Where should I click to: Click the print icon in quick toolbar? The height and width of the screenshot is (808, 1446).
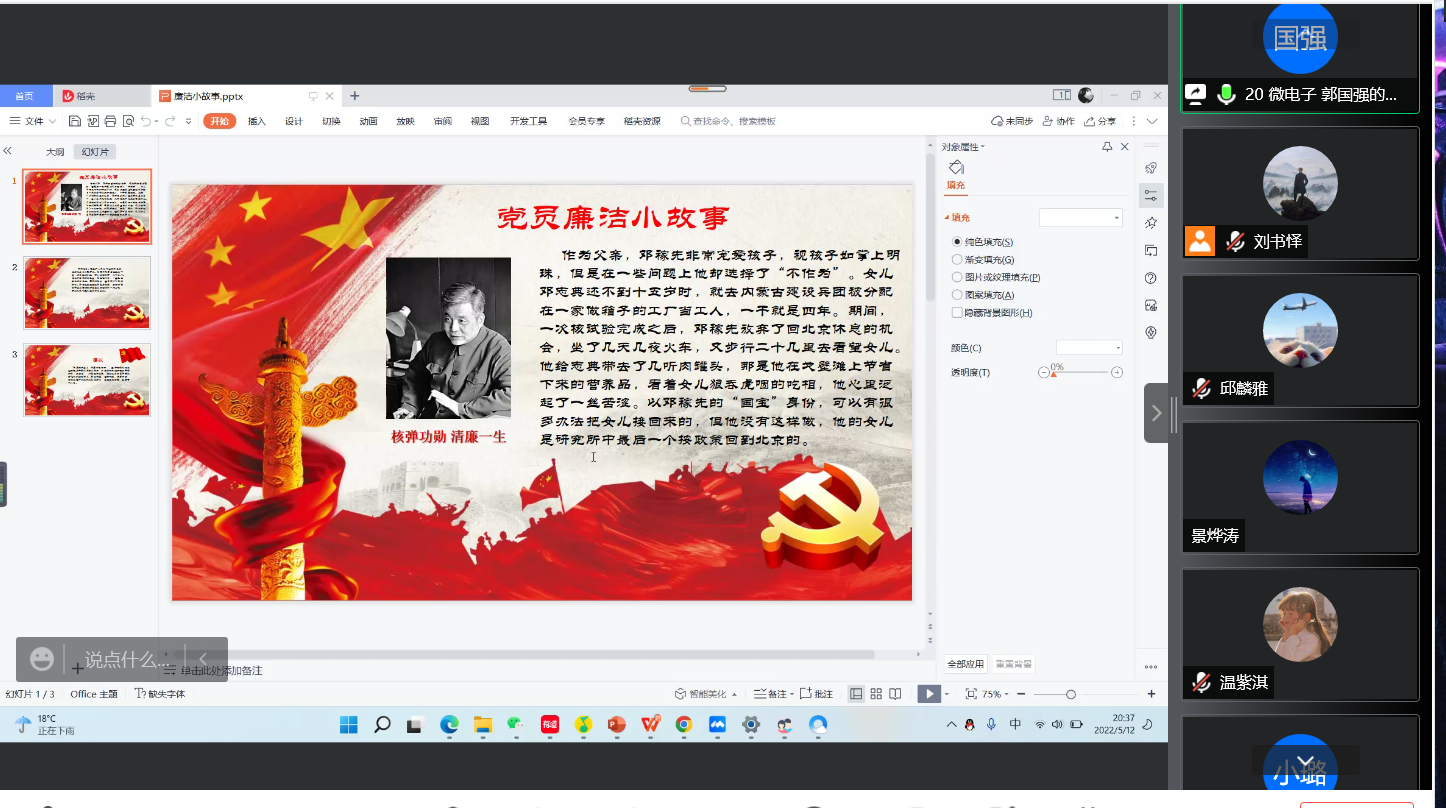point(110,121)
